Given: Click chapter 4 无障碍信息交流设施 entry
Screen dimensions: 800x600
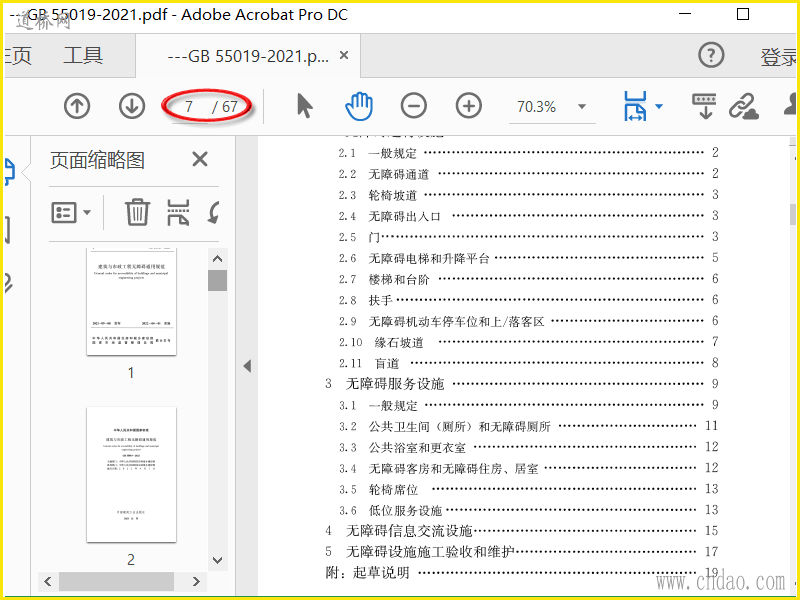Looking at the screenshot, I should pos(522,531).
